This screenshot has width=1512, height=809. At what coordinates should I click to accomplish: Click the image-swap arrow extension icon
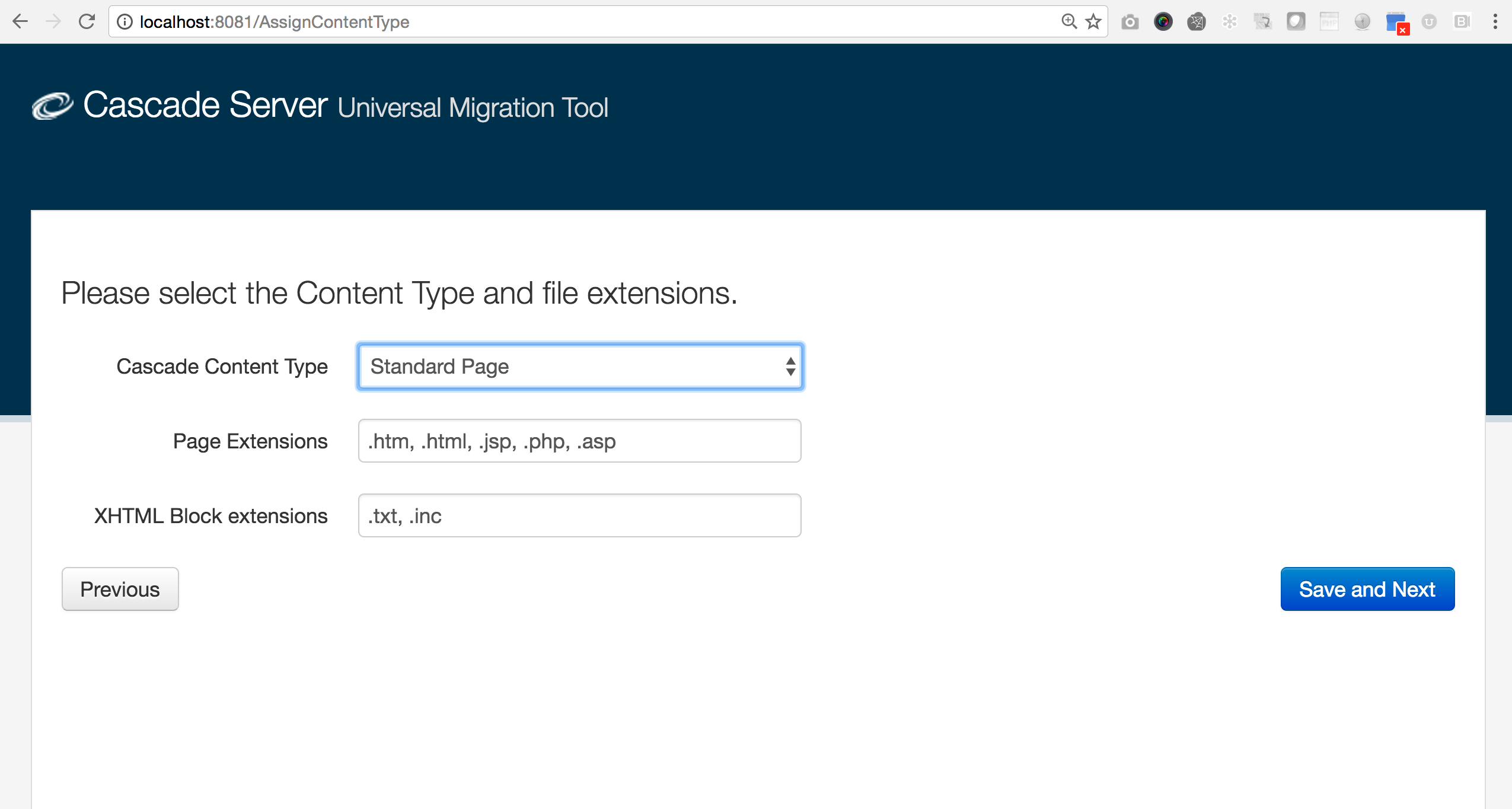1263,22
